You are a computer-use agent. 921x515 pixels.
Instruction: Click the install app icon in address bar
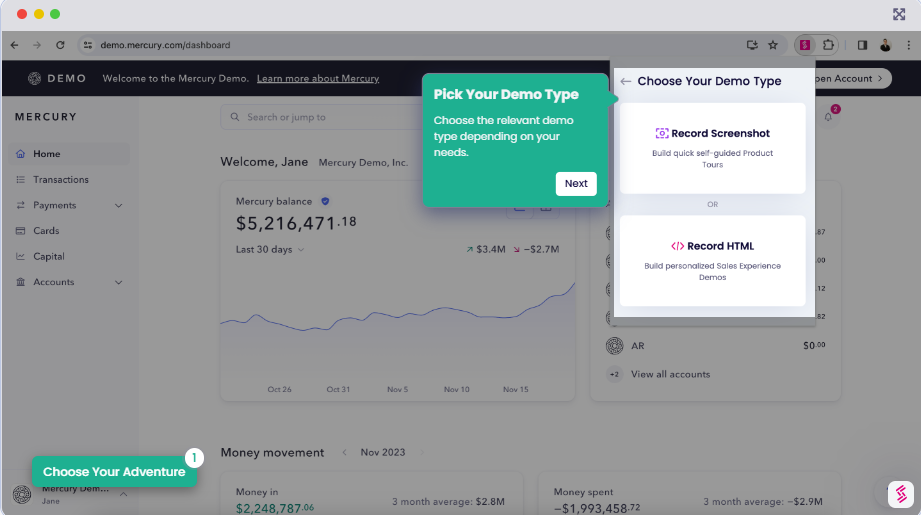point(752,45)
